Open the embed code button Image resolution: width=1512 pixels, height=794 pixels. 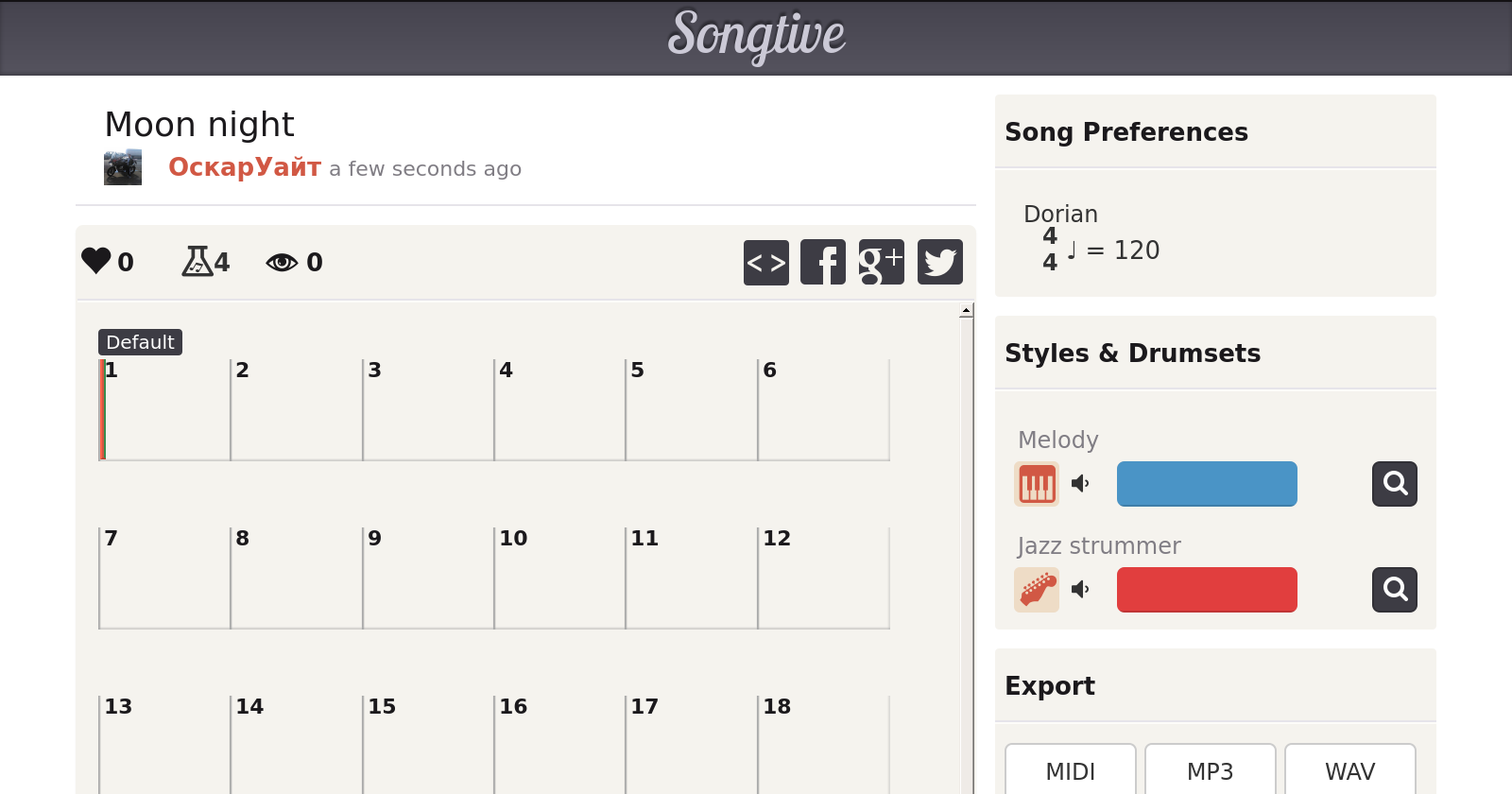(x=765, y=262)
